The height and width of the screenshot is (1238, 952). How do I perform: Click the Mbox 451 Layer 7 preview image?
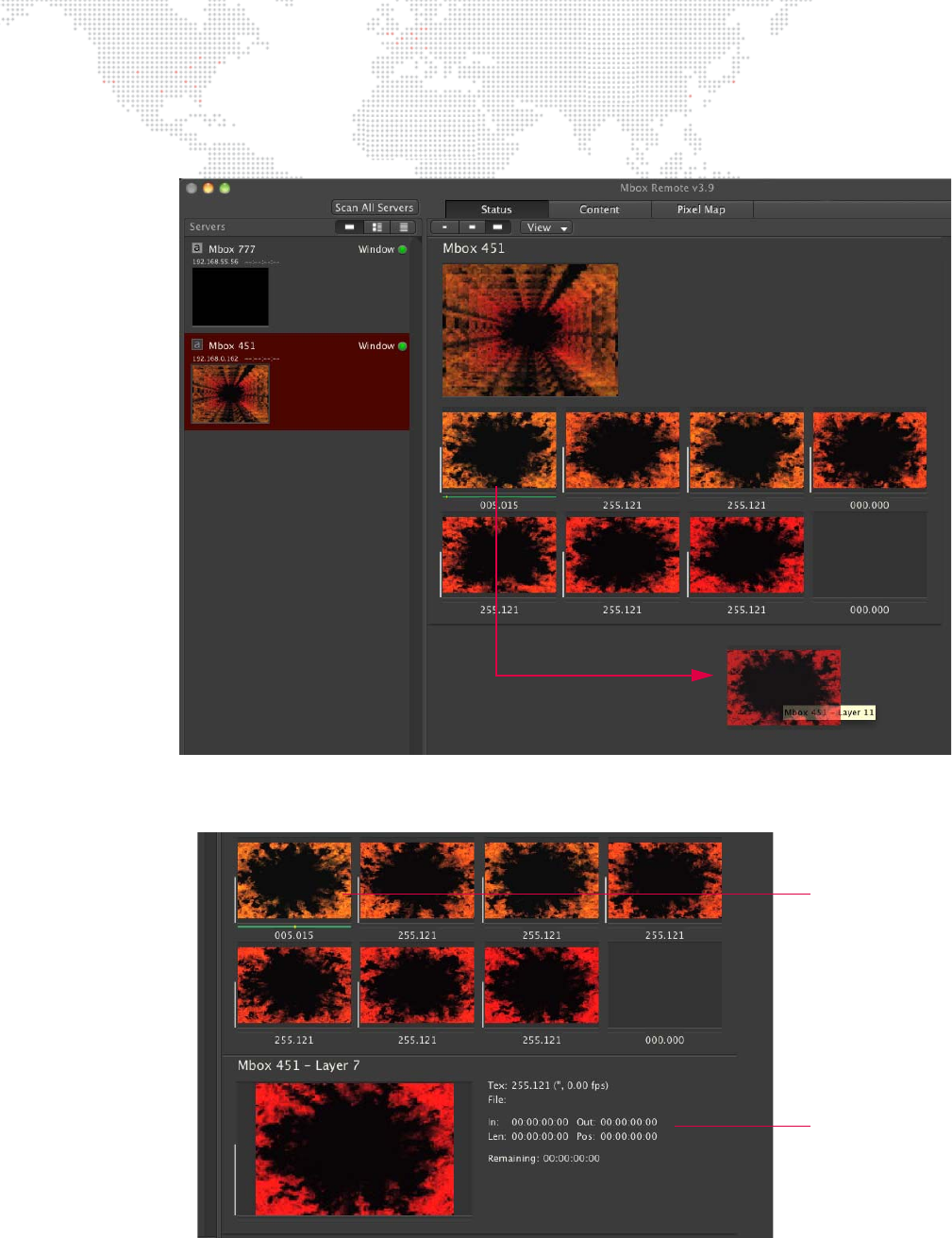click(x=355, y=1148)
